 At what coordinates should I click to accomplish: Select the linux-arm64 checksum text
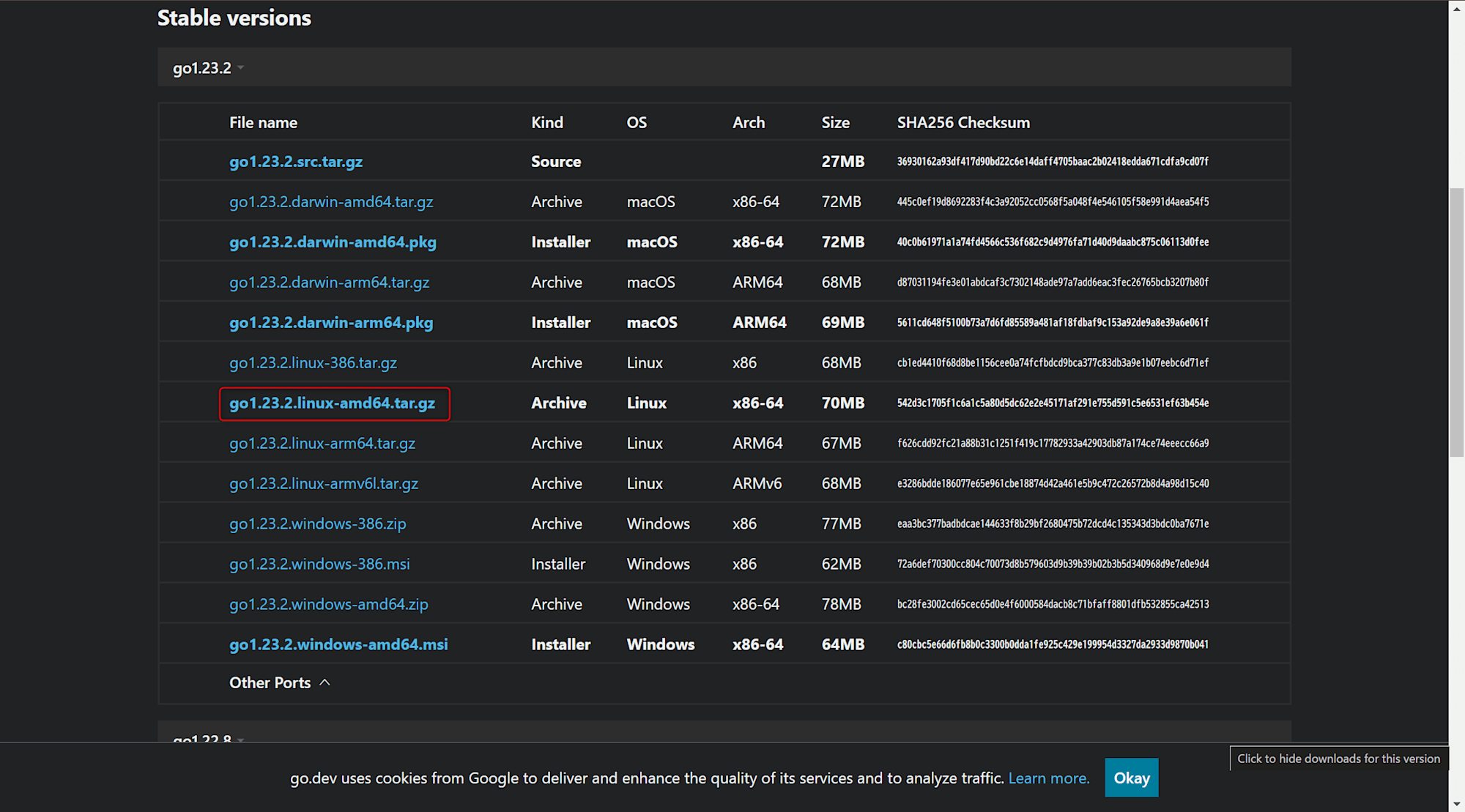click(x=1053, y=444)
